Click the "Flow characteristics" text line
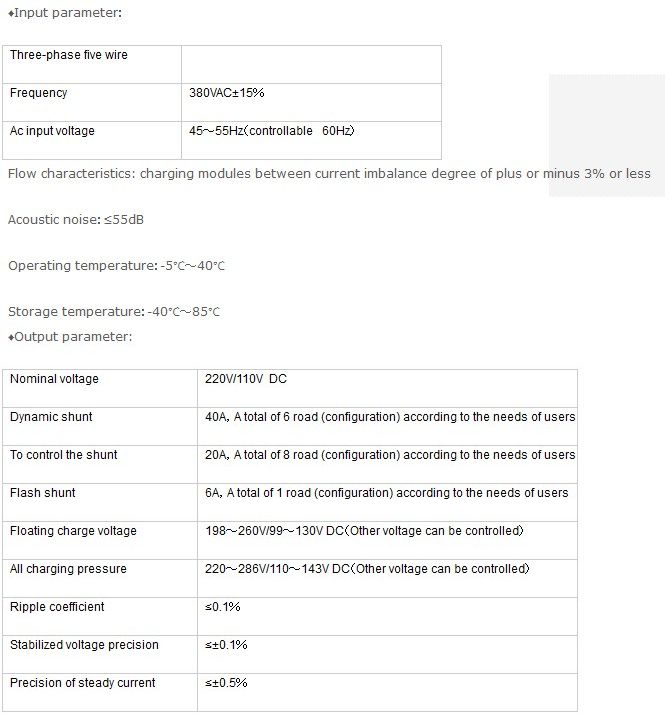Screen dimensions: 665x716 pos(328,174)
